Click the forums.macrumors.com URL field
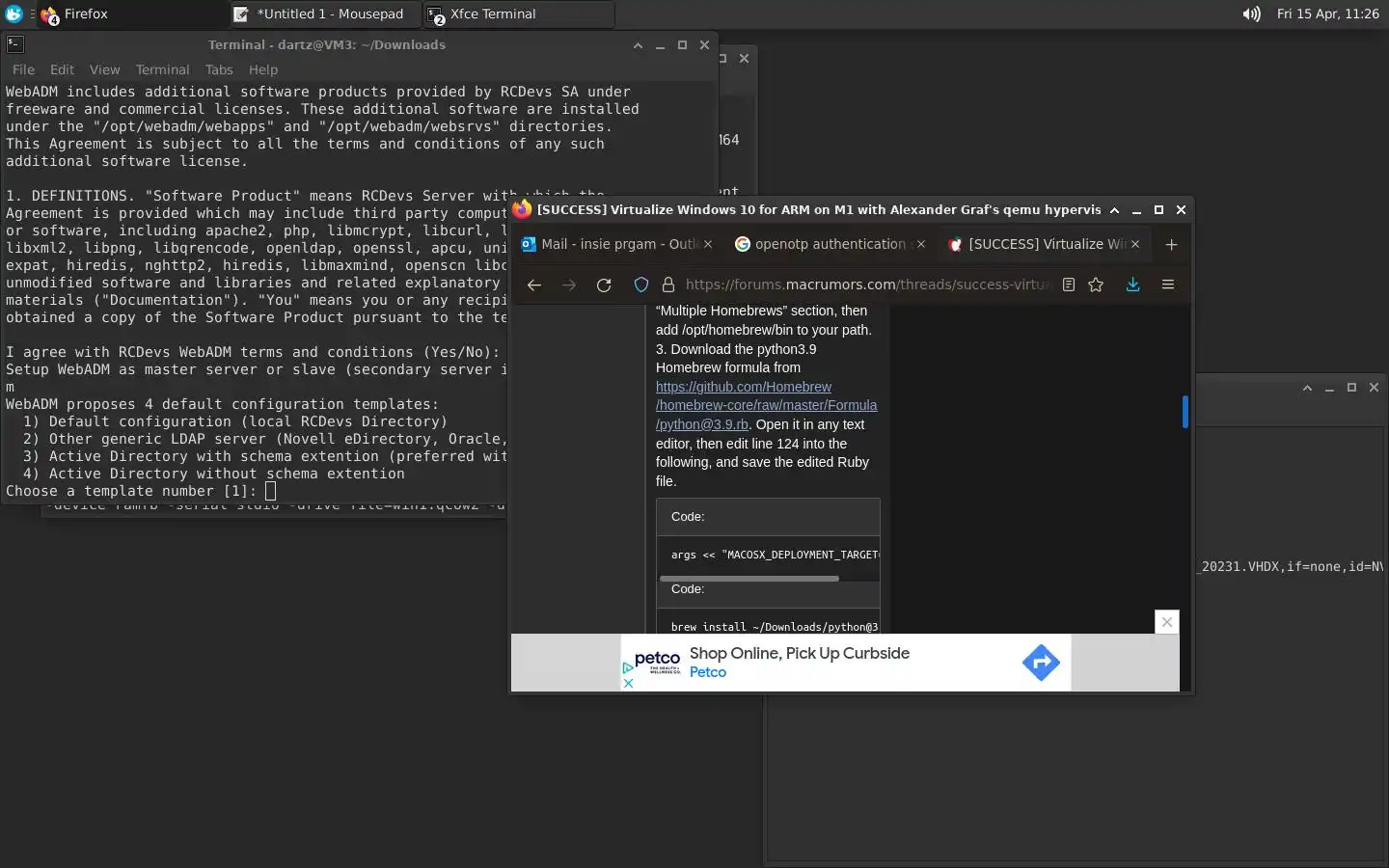Viewport: 1389px width, 868px height. tap(867, 285)
